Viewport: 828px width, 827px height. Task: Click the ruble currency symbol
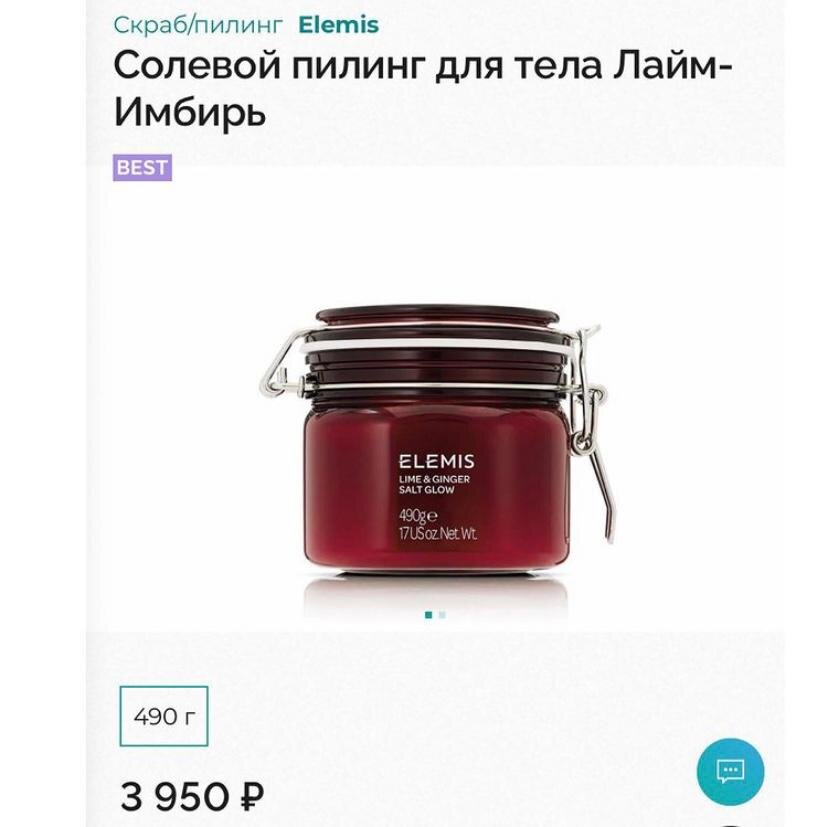[x=251, y=796]
